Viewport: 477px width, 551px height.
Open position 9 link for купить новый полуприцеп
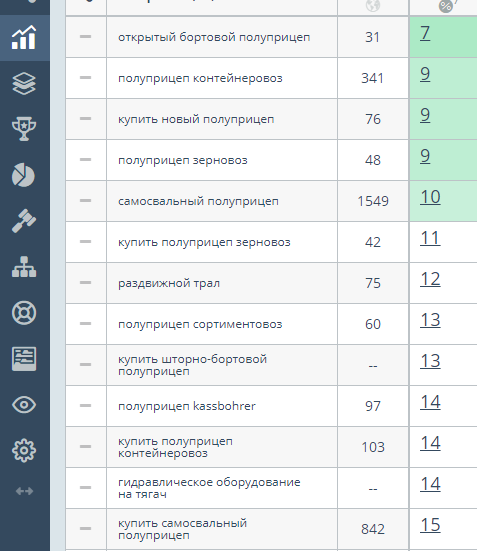tap(425, 115)
